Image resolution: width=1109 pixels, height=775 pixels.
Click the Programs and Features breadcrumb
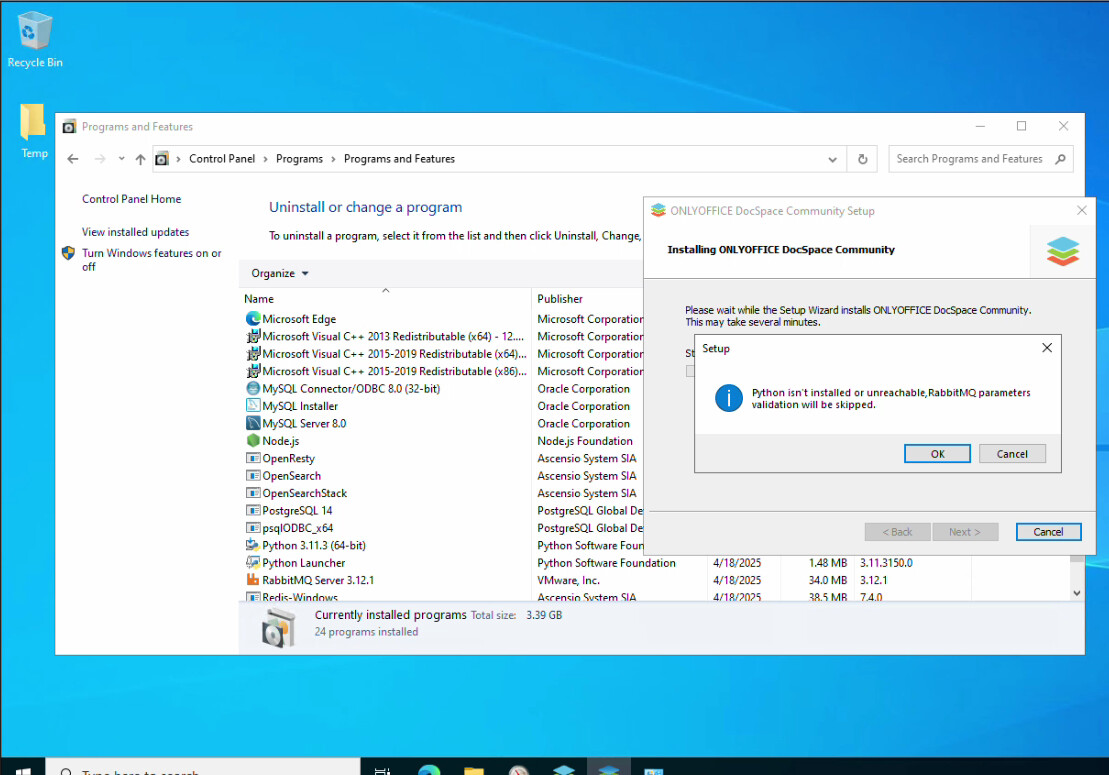[x=400, y=159]
